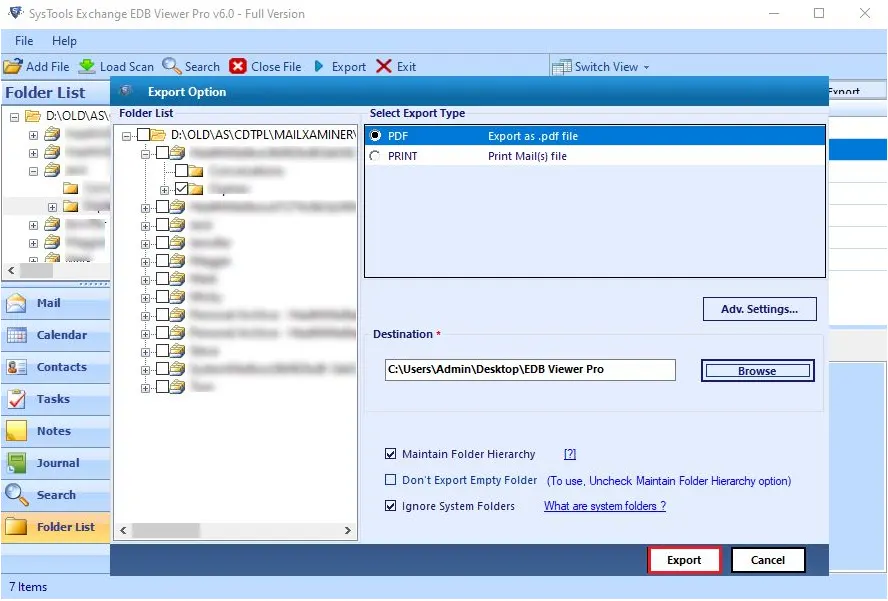The image size is (888, 601).
Task: Switch to the Tasks pane
Action: [56, 399]
